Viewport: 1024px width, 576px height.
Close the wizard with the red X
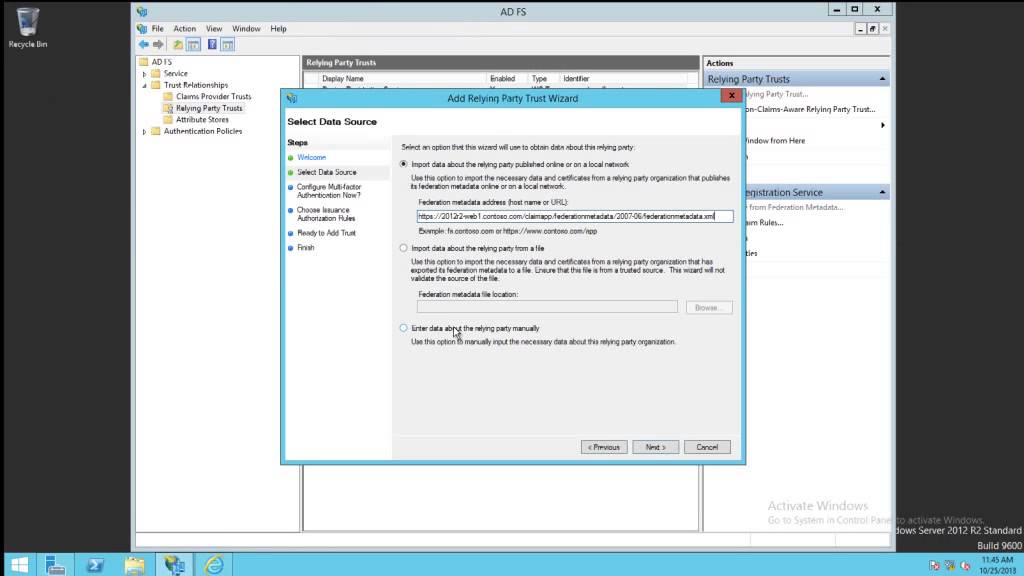pyautogui.click(x=731, y=95)
